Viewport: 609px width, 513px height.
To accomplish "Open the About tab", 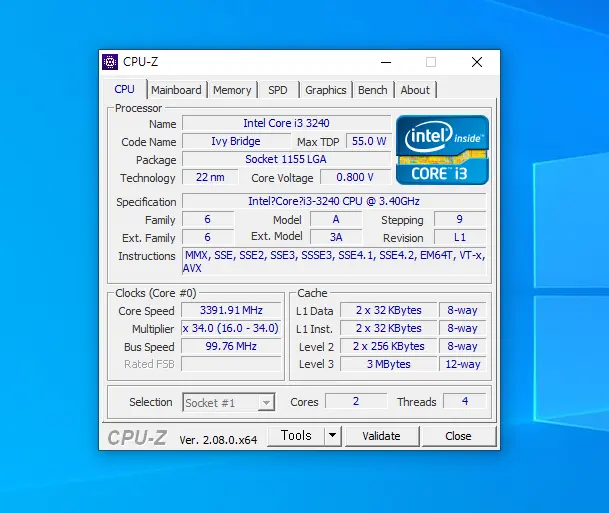I will coord(415,90).
